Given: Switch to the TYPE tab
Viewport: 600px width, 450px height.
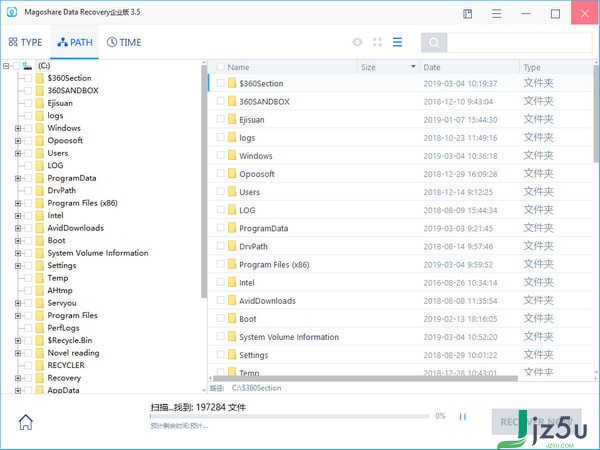Looking at the screenshot, I should pos(26,42).
